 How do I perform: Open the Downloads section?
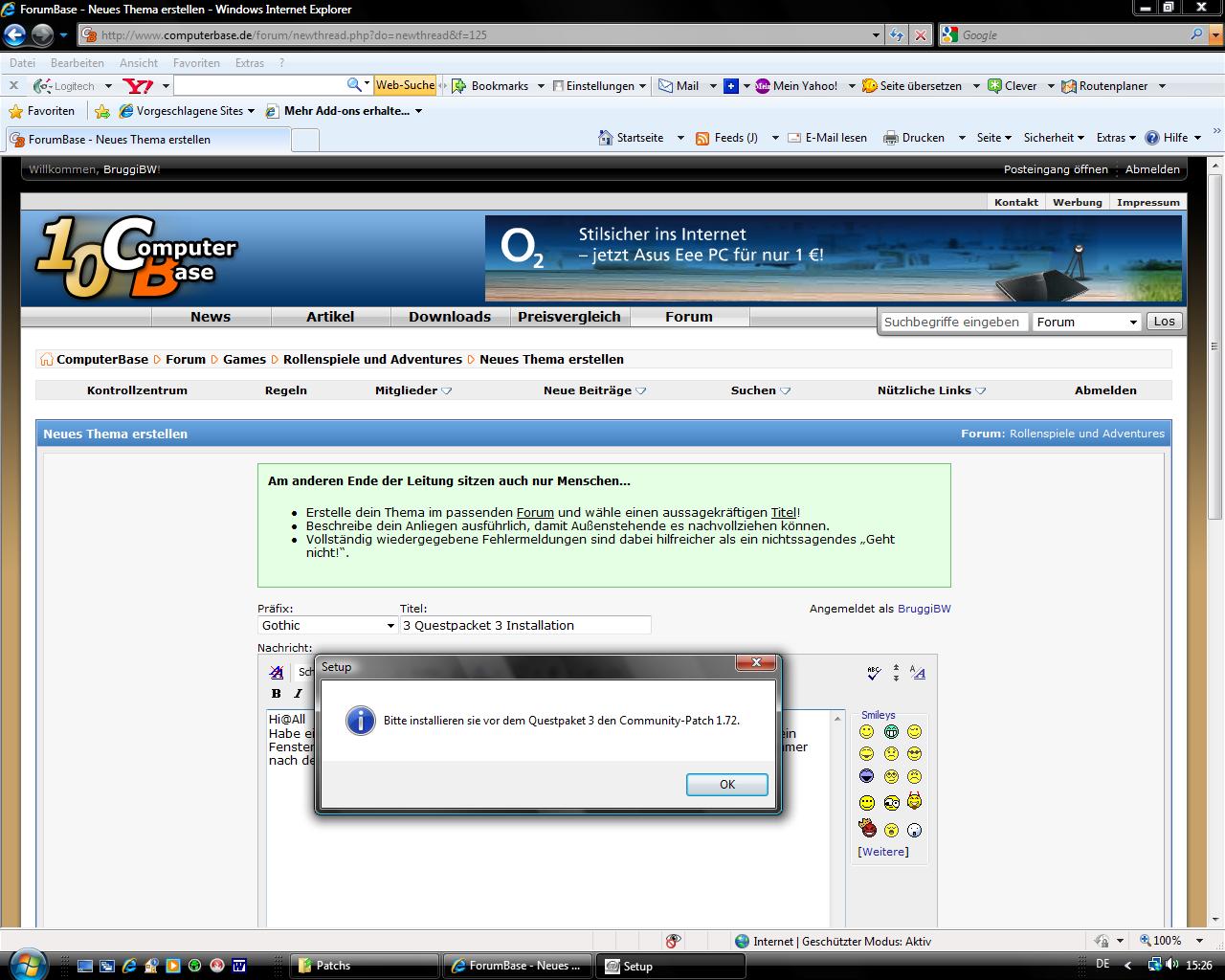point(450,317)
